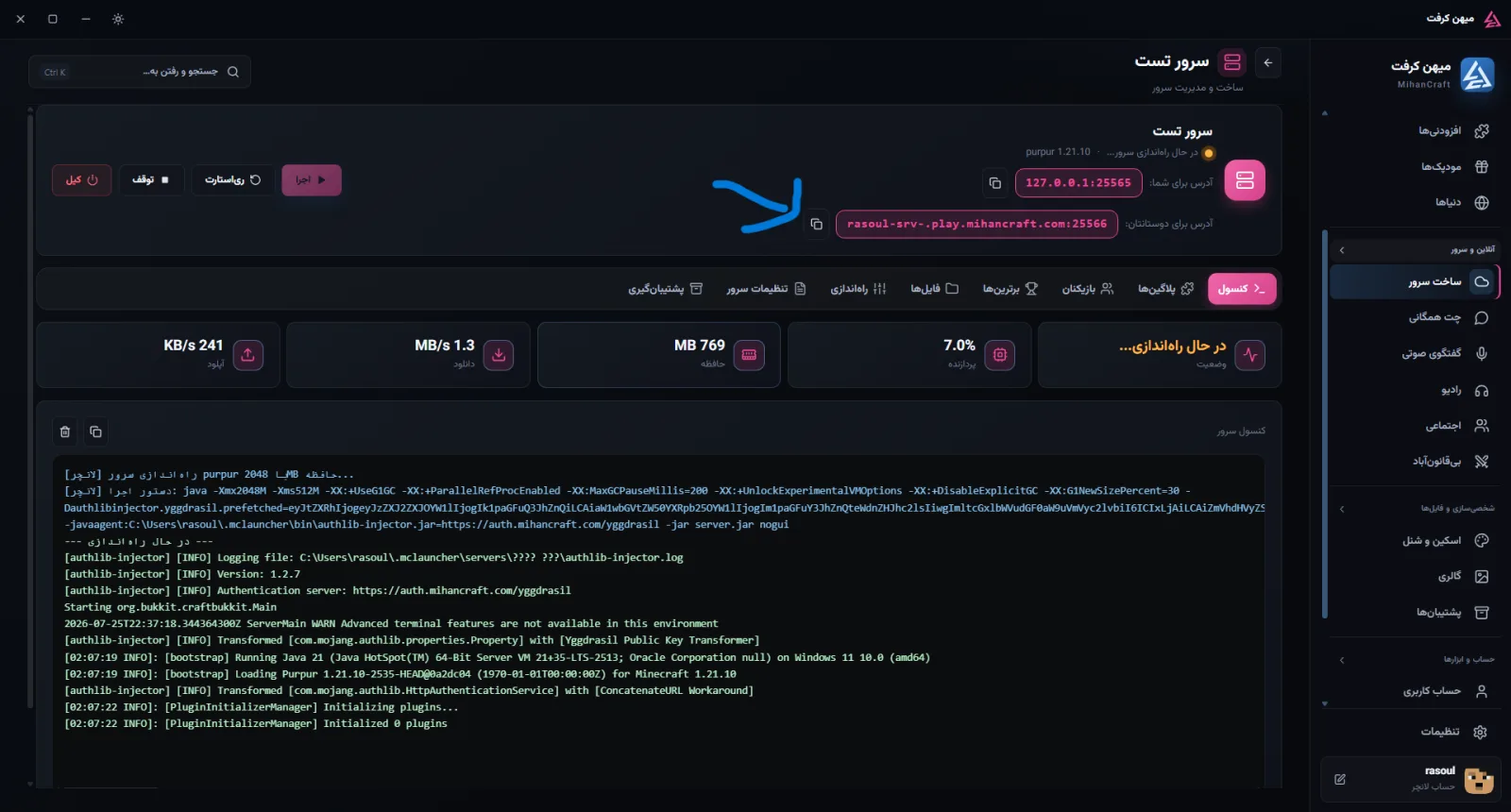The height and width of the screenshot is (812, 1511).
Task: Click the در حال راه‌اندازی status card
Action: click(x=1160, y=355)
